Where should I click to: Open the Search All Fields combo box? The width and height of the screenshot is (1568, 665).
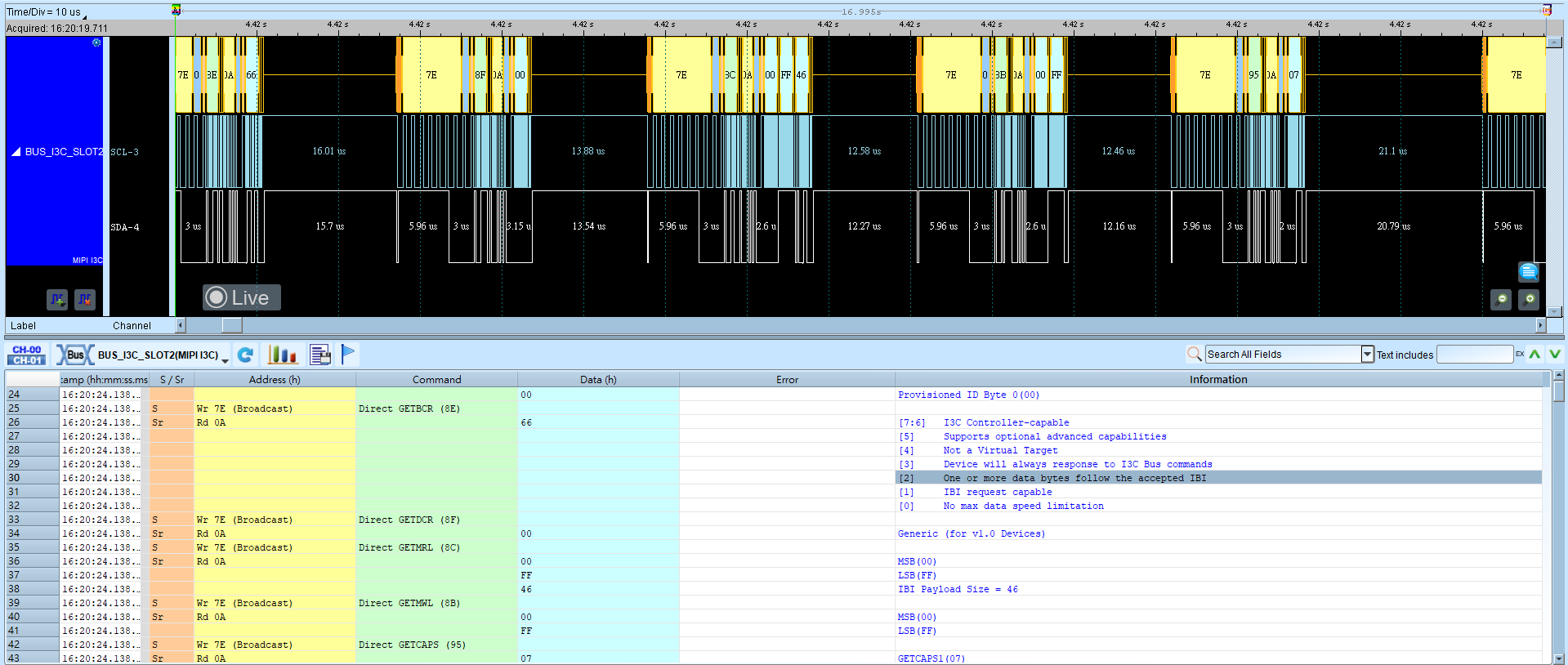[1289, 354]
